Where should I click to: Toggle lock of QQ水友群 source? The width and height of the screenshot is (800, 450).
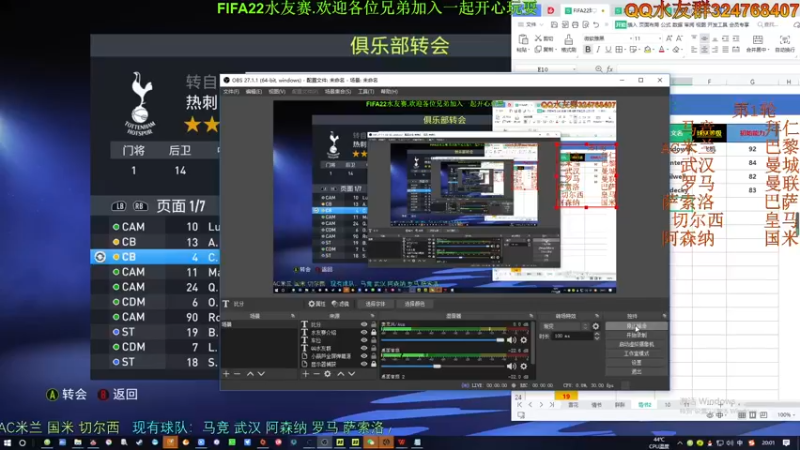coord(374,348)
